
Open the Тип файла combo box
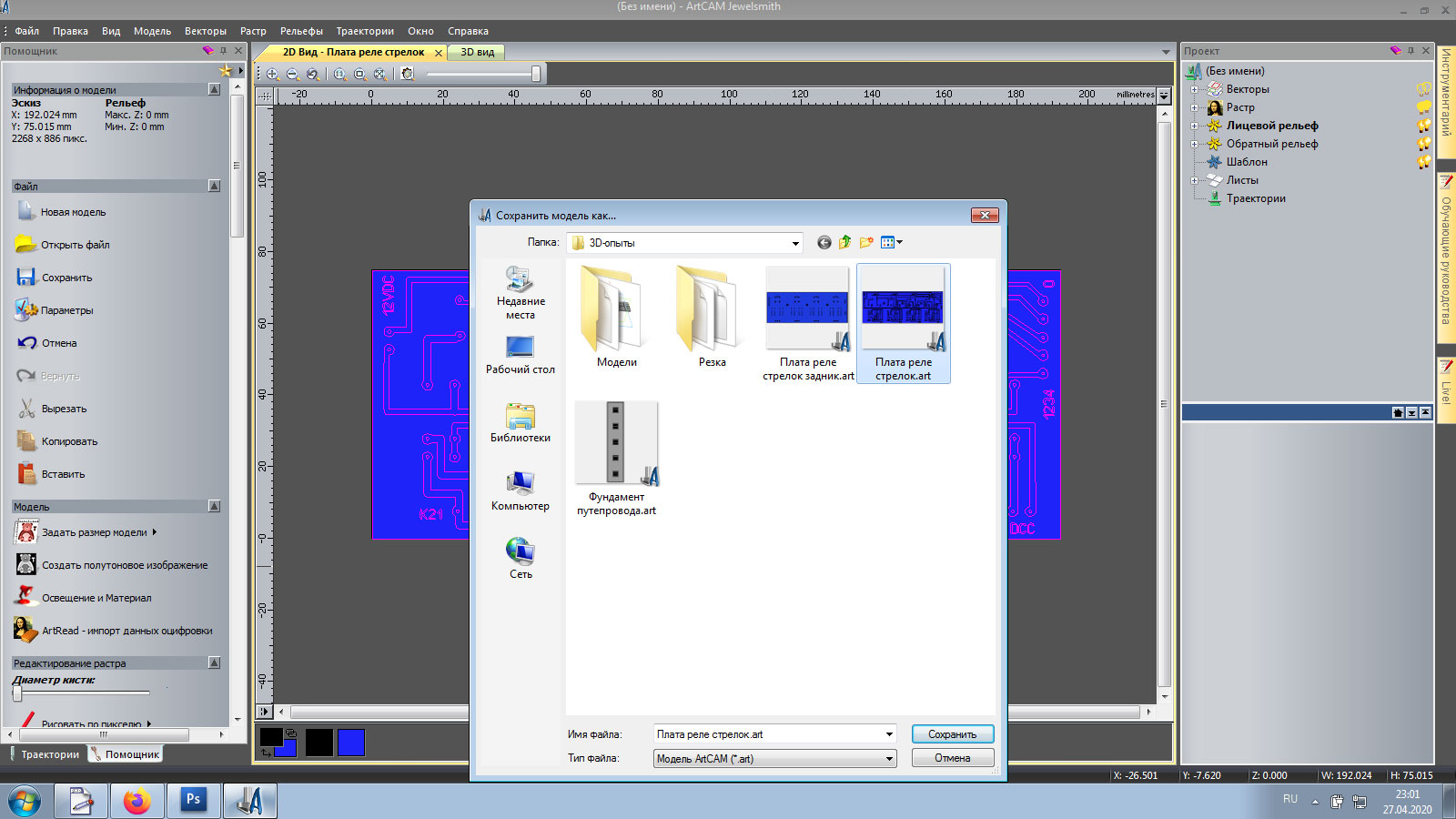(775, 758)
